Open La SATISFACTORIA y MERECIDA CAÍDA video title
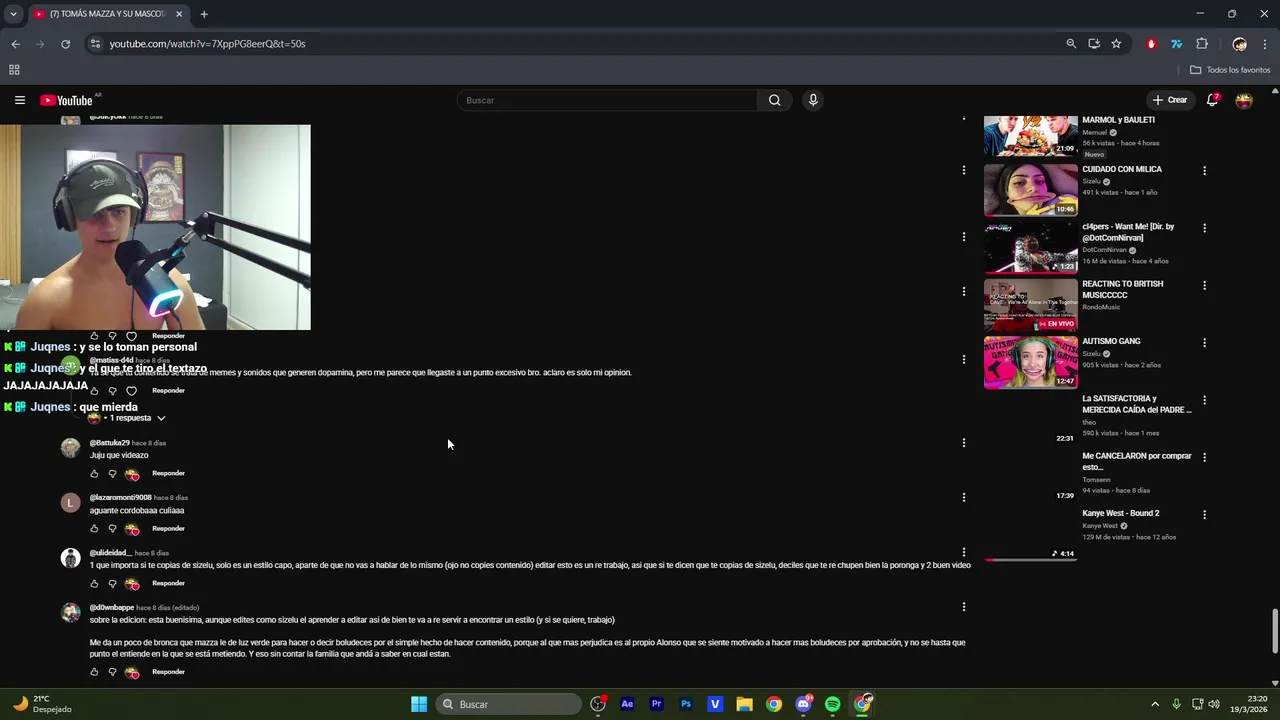The image size is (1280, 720). point(1137,404)
